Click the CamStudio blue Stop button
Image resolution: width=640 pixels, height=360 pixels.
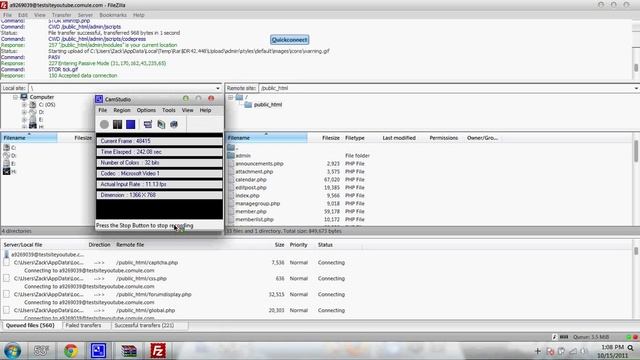(131, 124)
